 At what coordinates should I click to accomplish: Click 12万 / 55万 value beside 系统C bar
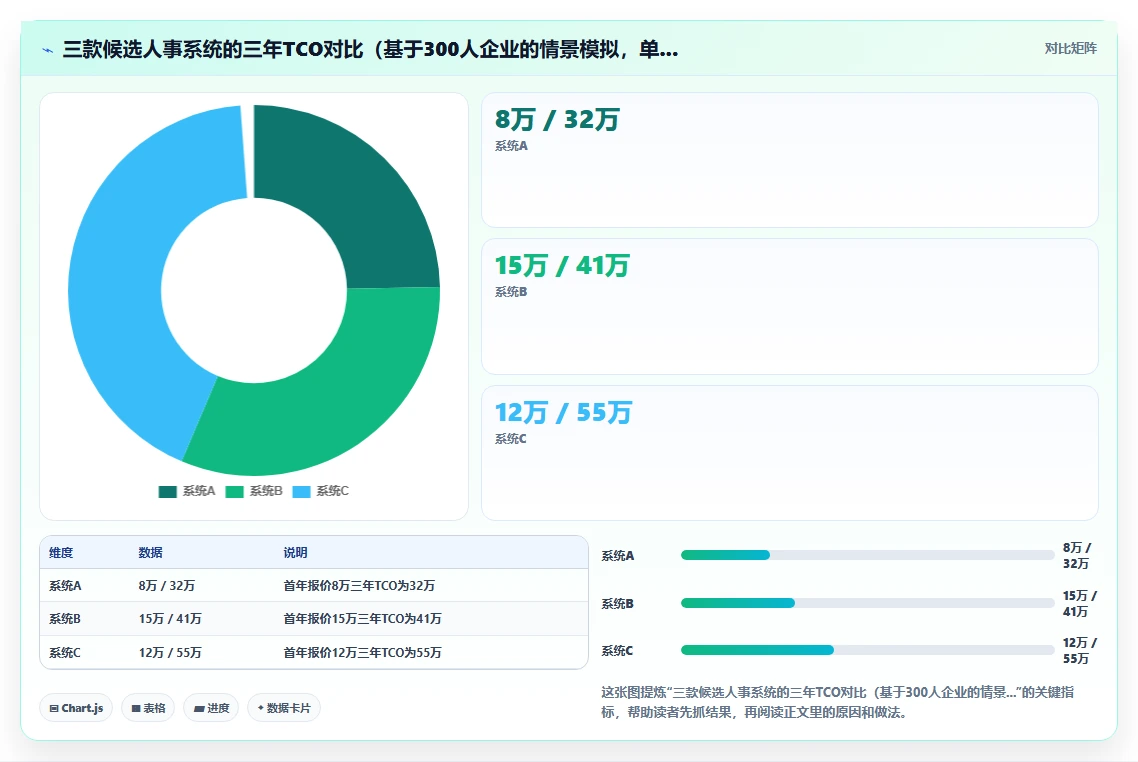[1080, 650]
